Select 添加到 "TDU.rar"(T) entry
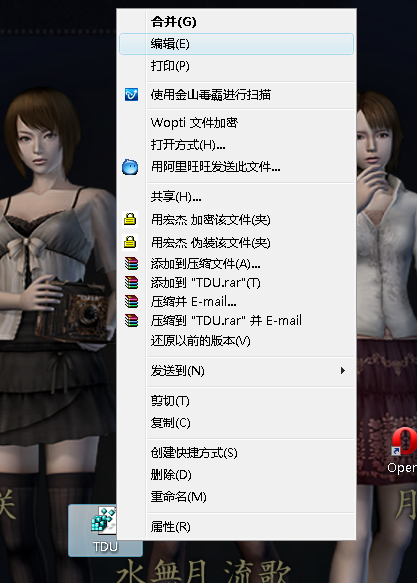The image size is (417, 583). point(236,283)
